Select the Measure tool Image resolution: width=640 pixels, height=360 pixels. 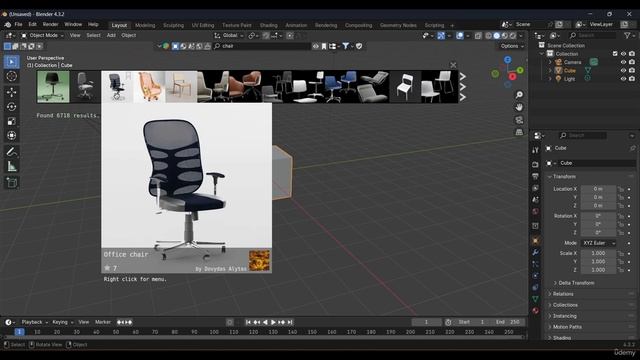(11, 167)
